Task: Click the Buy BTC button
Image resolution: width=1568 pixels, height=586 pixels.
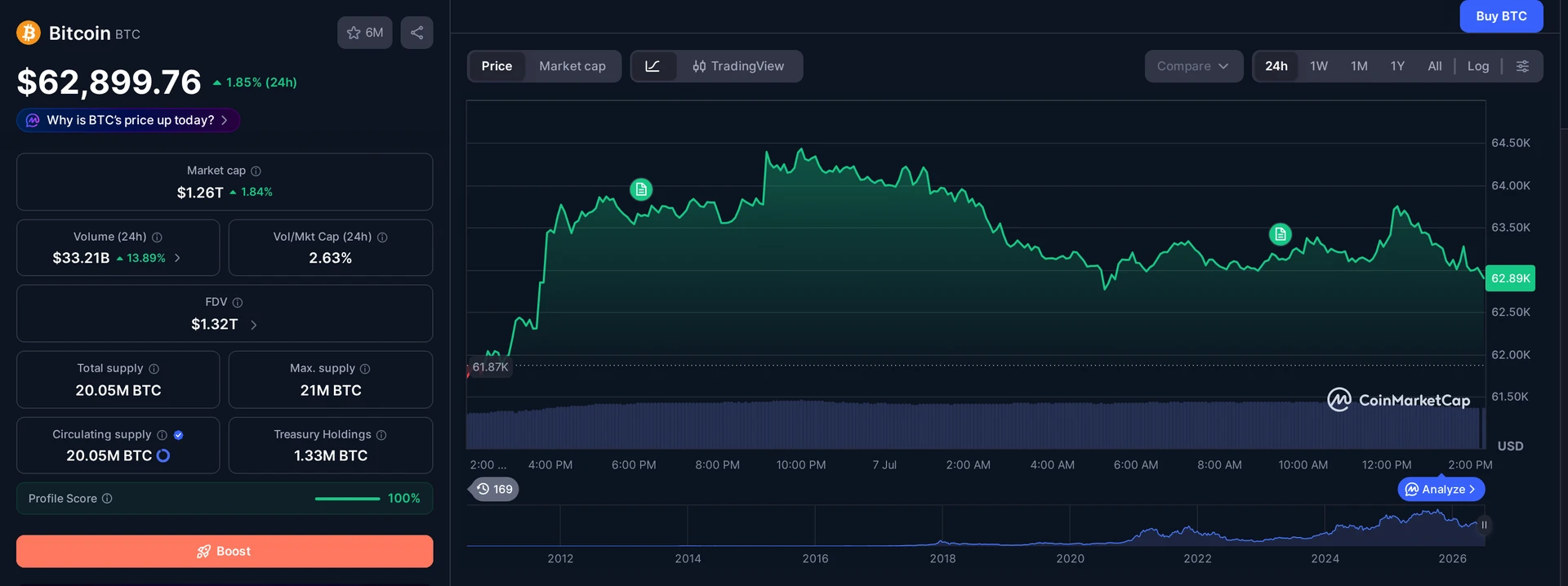Action: (x=1501, y=16)
